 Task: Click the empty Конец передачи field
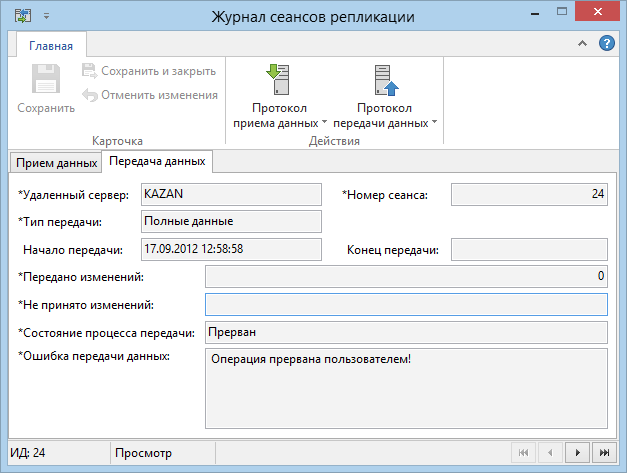(x=529, y=249)
